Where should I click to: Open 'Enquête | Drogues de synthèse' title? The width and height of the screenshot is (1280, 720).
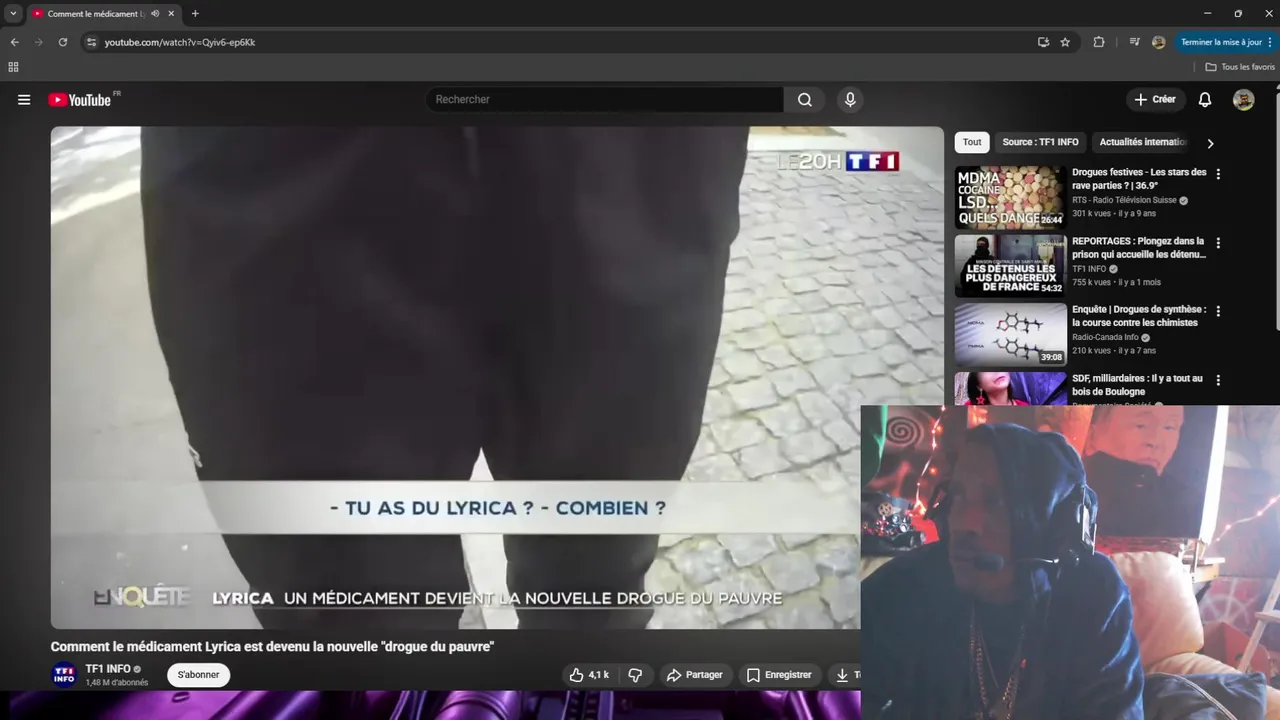click(x=1139, y=316)
